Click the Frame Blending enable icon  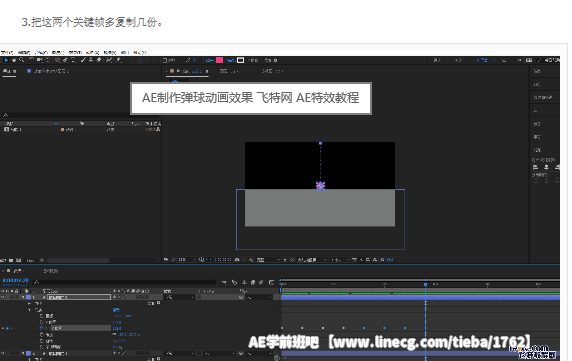pos(253,282)
